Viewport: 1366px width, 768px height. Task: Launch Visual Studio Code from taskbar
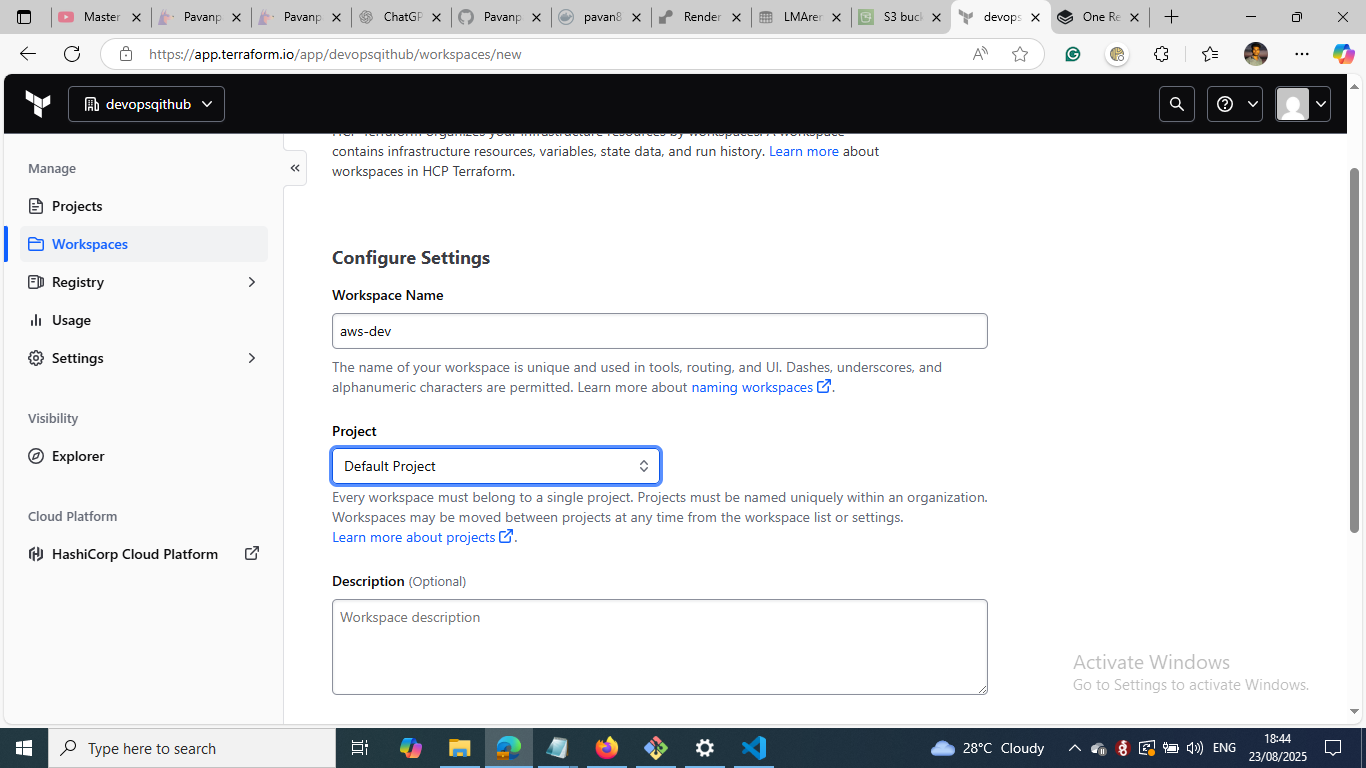[753, 748]
